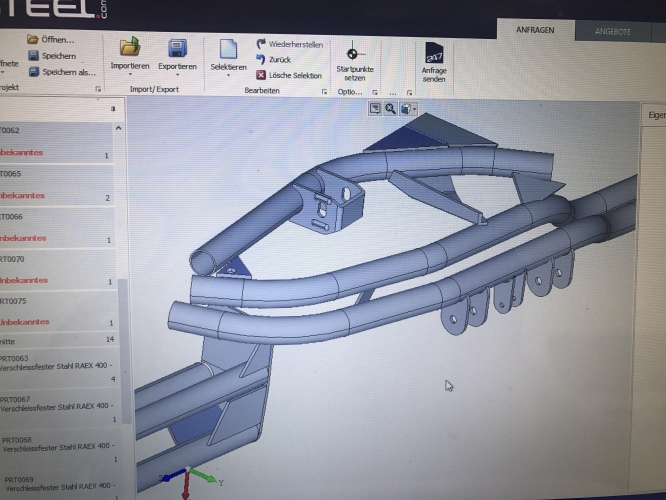This screenshot has width=666, height=500.
Task: Click the Lösche Selektion red X icon
Action: pyautogui.click(x=262, y=74)
